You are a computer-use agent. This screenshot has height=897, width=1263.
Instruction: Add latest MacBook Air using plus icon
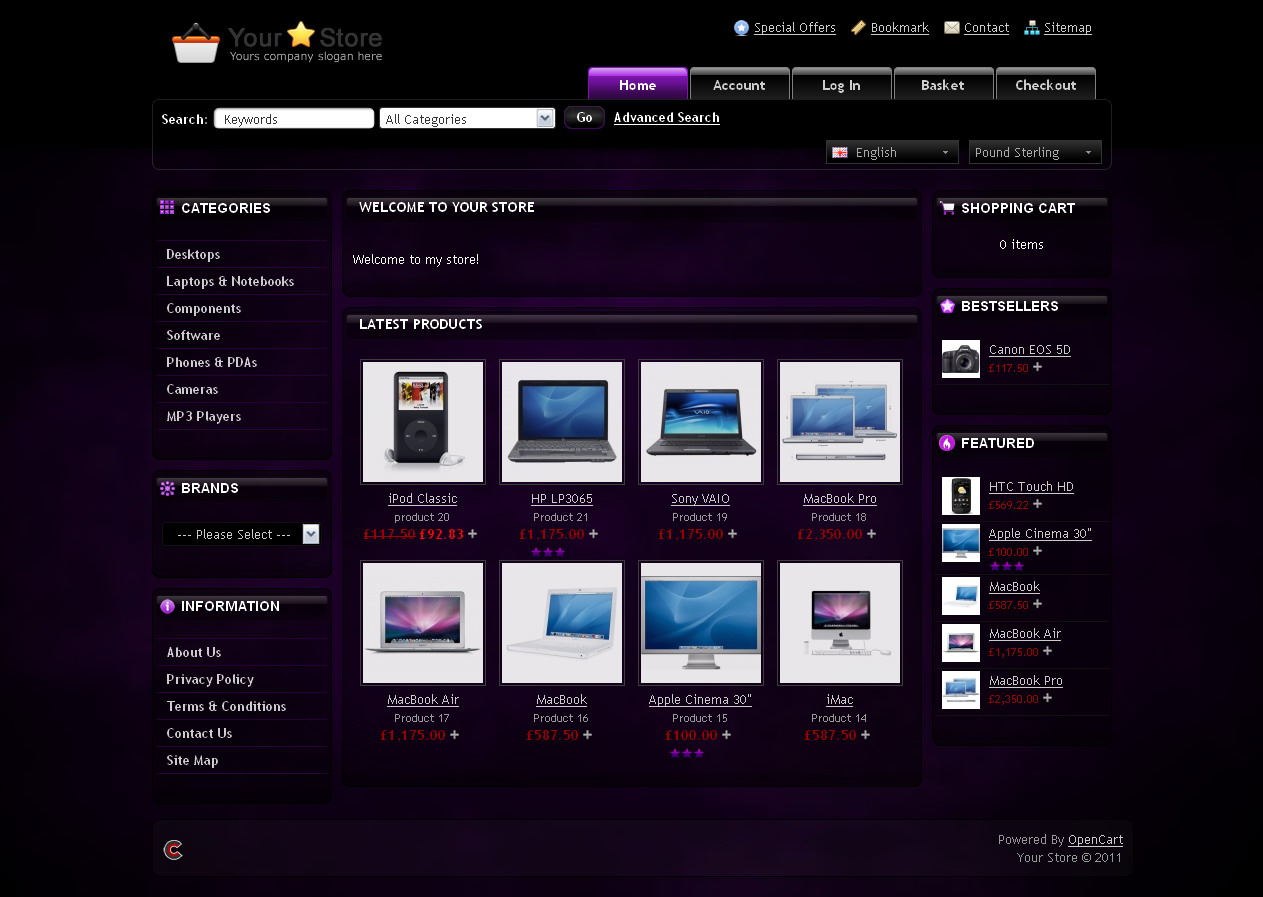coord(454,735)
